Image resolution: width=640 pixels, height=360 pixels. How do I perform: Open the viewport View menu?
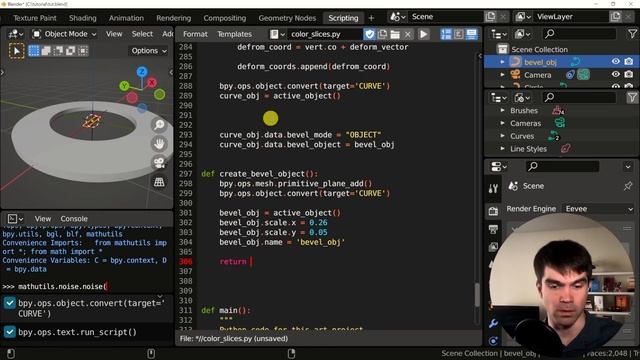pos(114,34)
